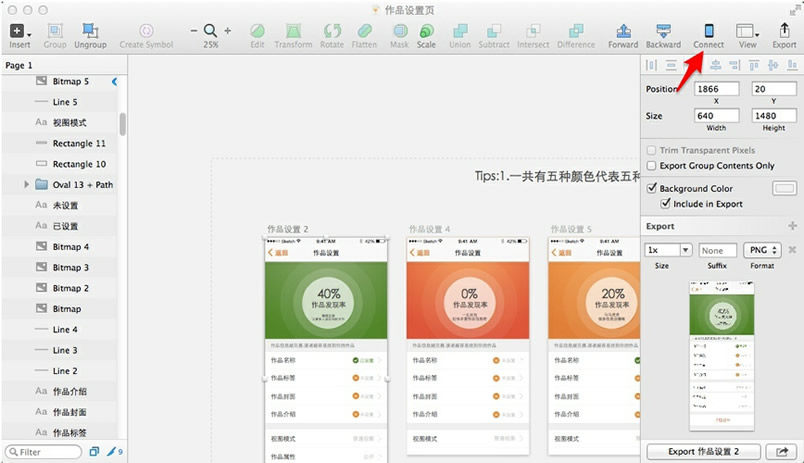
Task: Select the Scale tool
Action: (426, 31)
